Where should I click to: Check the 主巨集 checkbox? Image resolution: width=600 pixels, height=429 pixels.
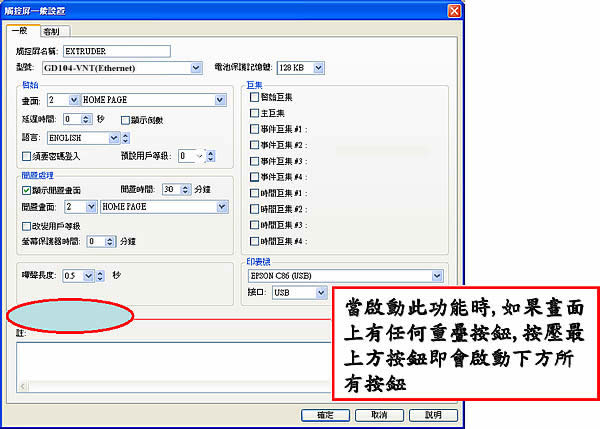coord(254,113)
